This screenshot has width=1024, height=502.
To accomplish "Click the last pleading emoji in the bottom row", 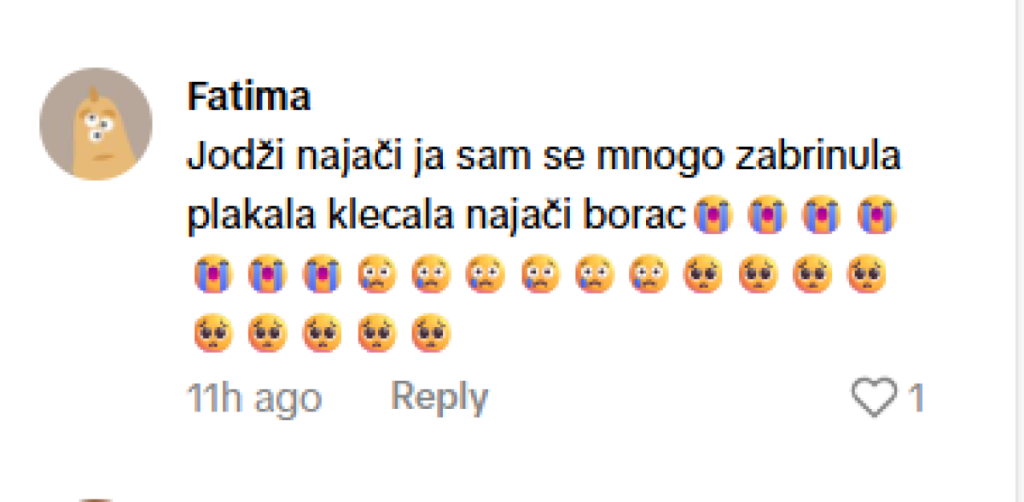I will click(431, 332).
